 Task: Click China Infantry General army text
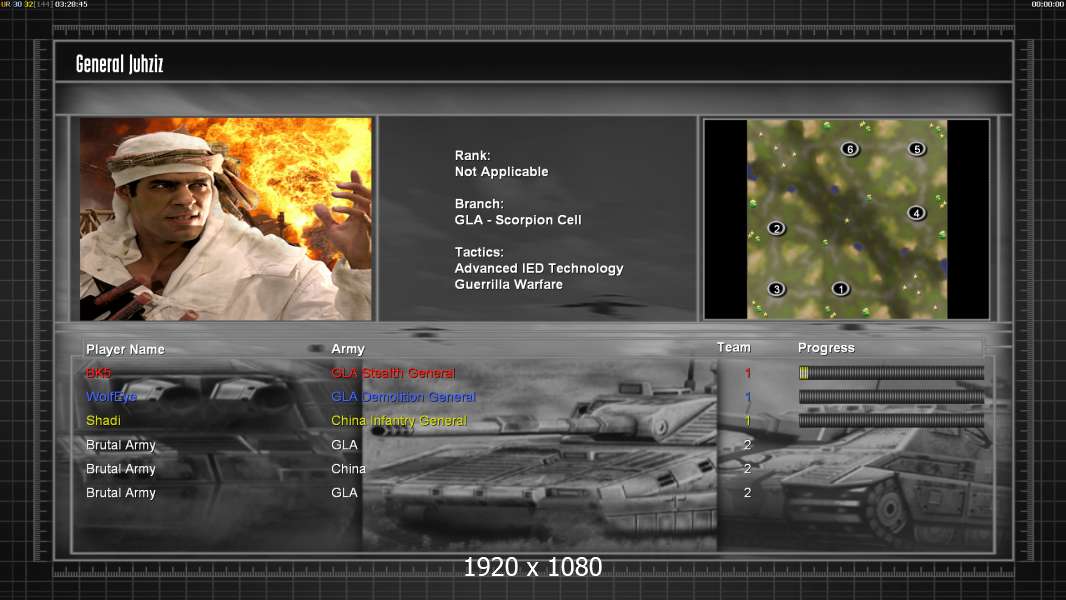click(399, 421)
